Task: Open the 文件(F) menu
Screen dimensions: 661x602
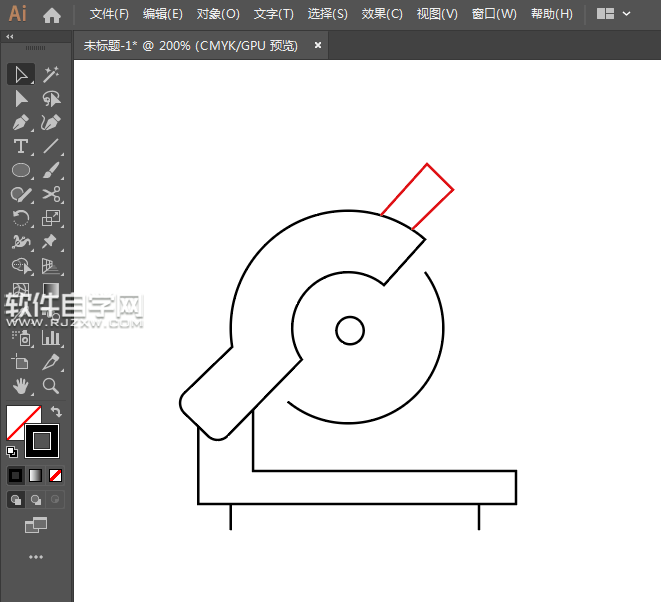Action: 109,14
